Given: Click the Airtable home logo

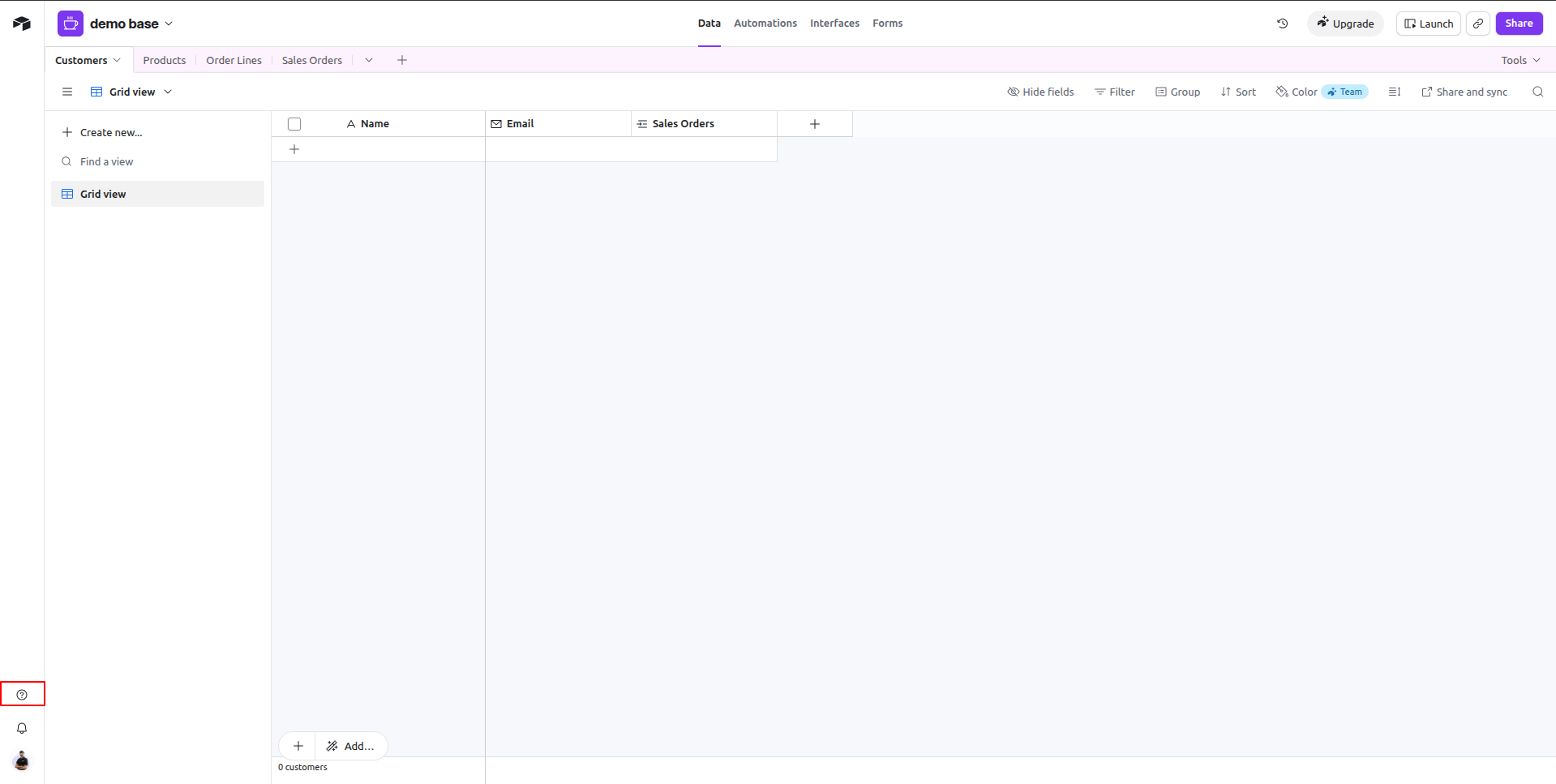Looking at the screenshot, I should coord(22,24).
